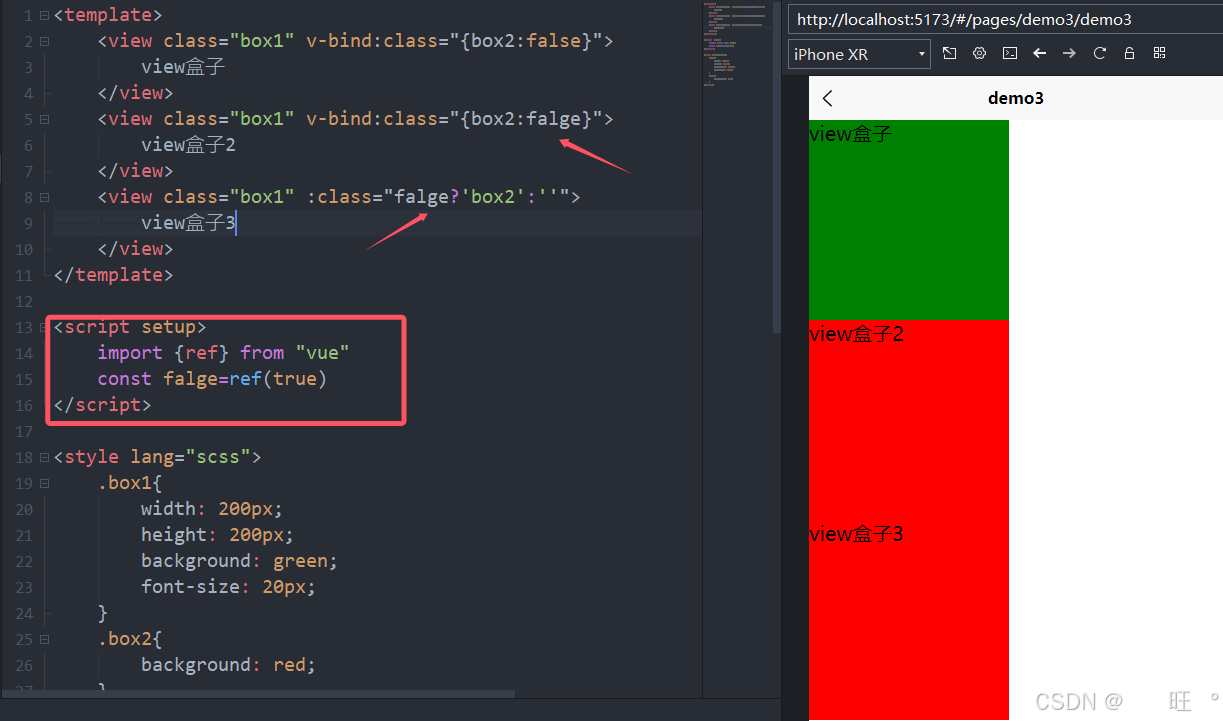Click 'view盒子' text on line 3
Viewport: 1223px width, 721px height.
tap(183, 67)
